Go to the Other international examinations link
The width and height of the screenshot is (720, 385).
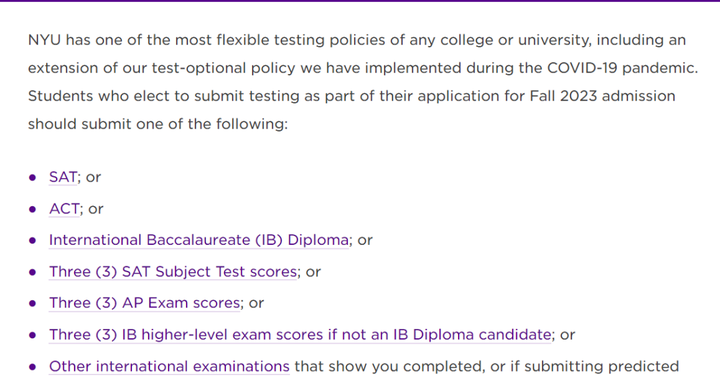[169, 366]
